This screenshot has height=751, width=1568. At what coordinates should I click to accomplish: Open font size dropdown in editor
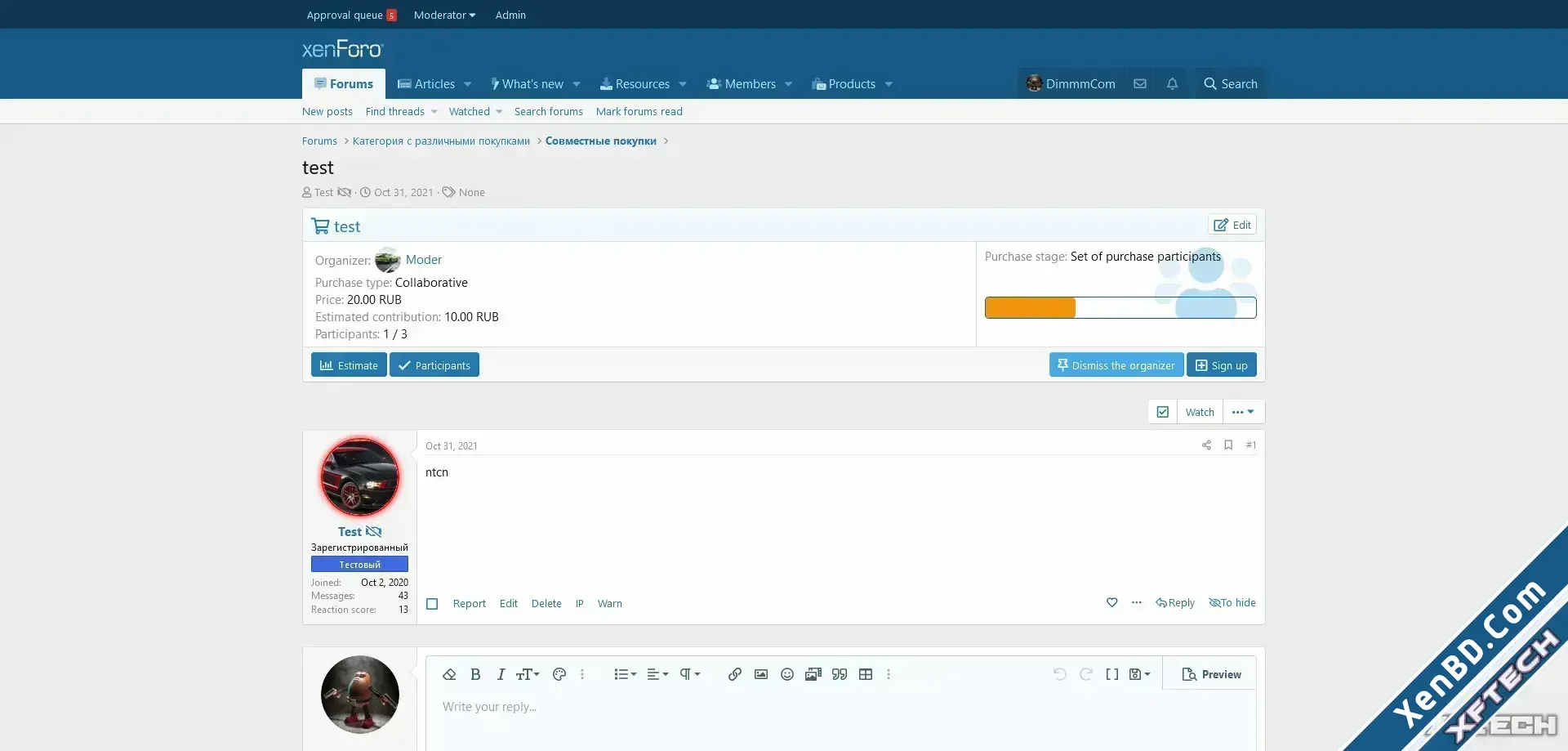(x=528, y=674)
